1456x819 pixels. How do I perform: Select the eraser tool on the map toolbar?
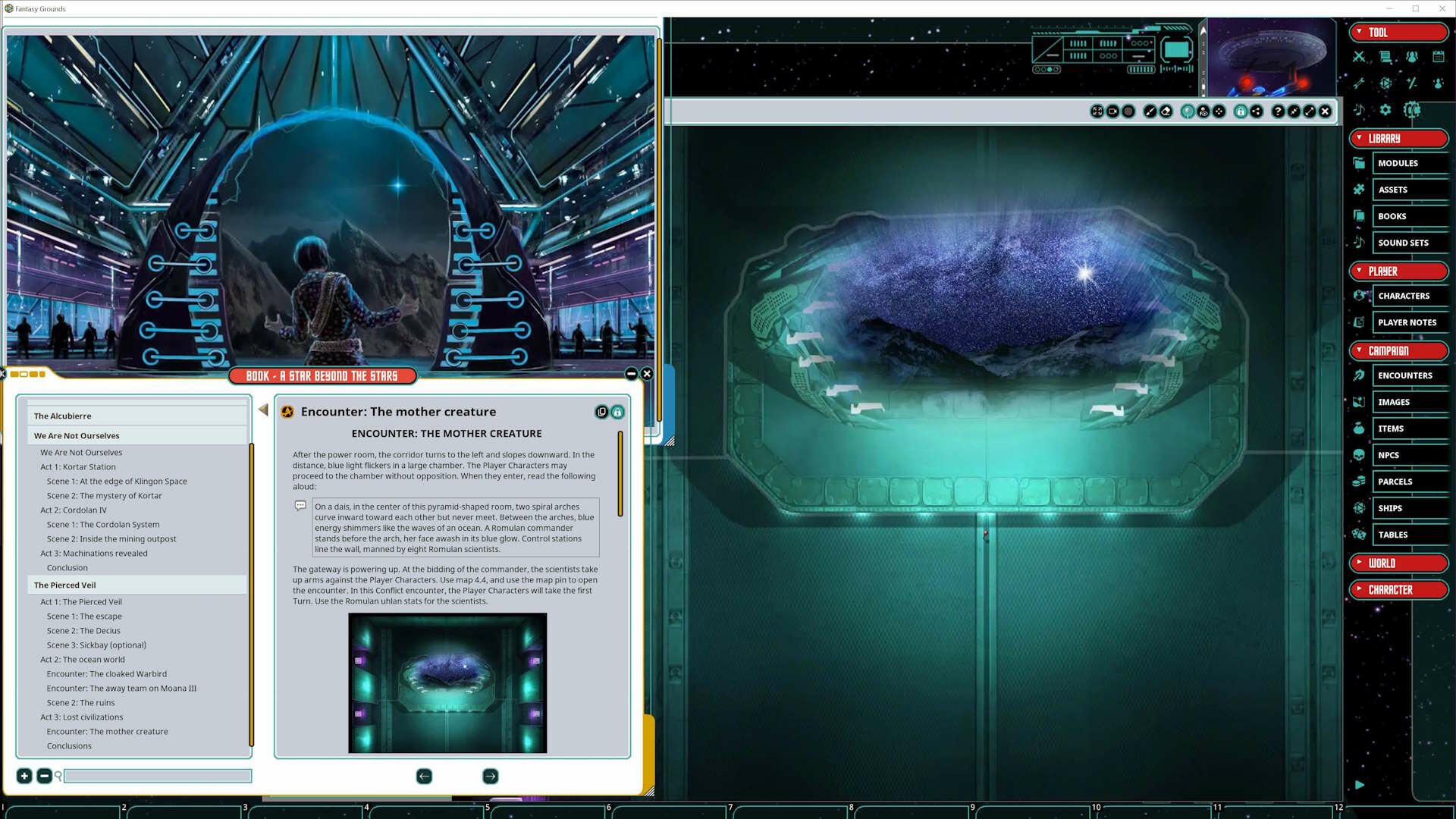1166,111
